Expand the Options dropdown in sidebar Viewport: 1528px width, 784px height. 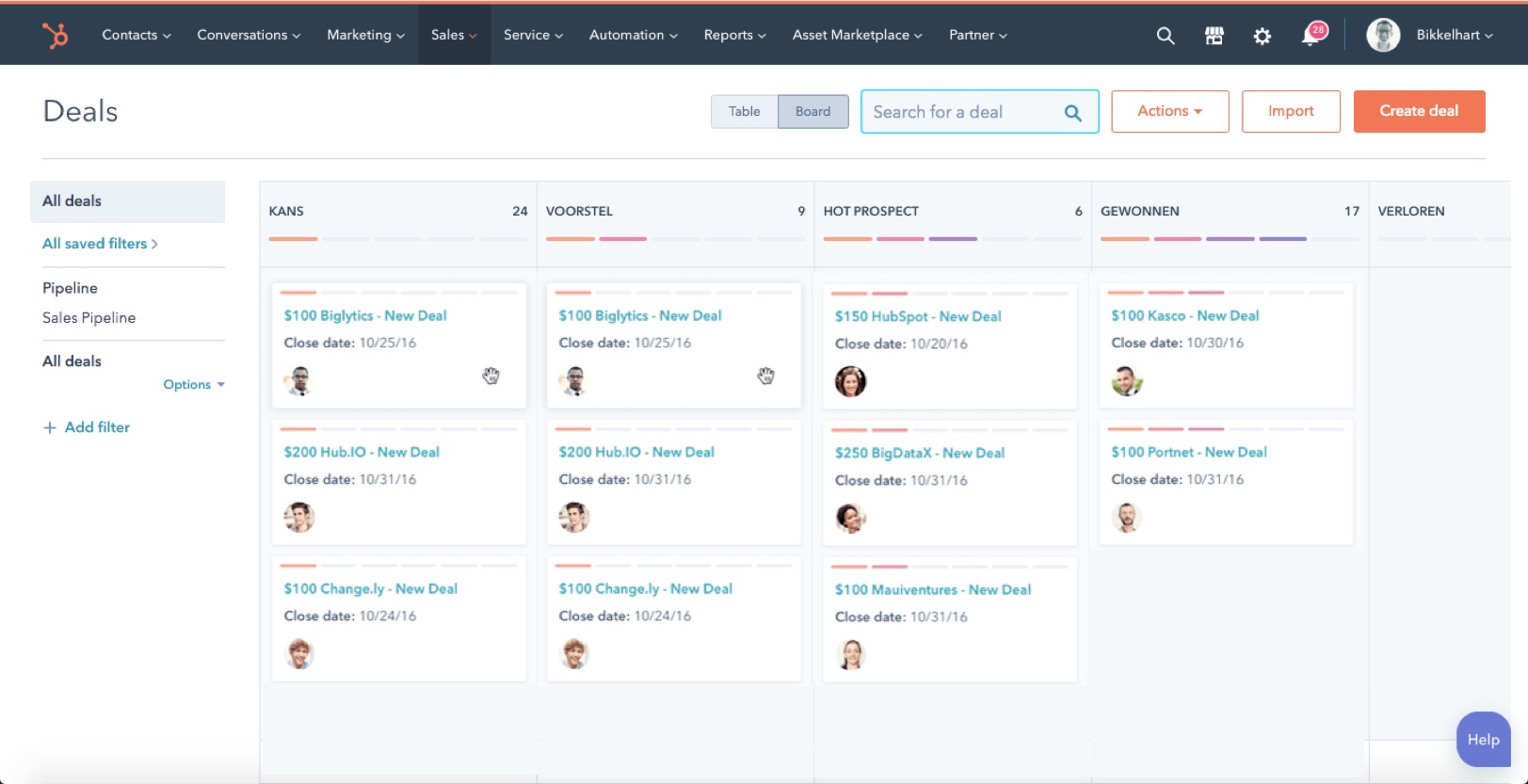(x=194, y=384)
